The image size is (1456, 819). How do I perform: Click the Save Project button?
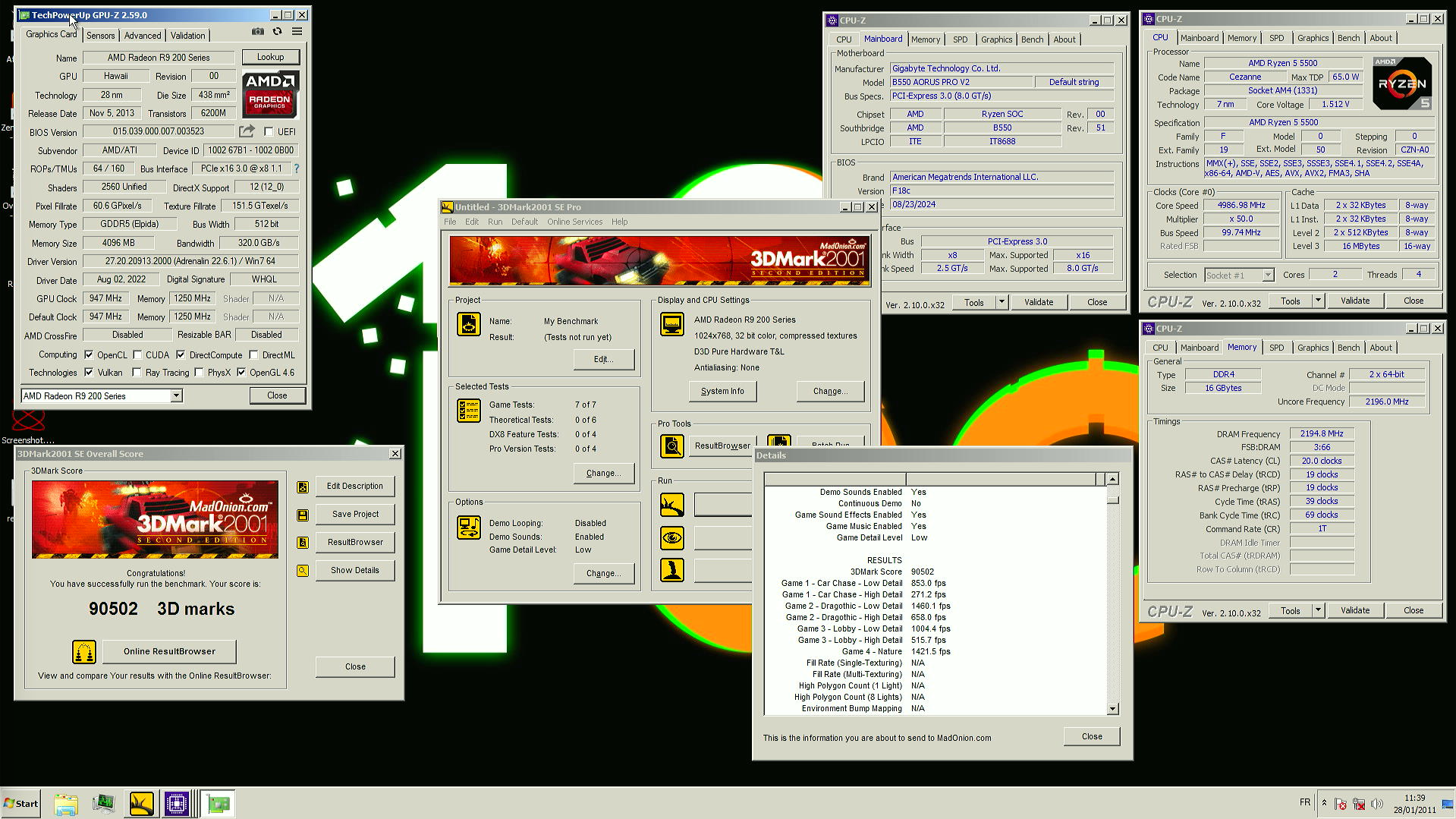point(355,515)
